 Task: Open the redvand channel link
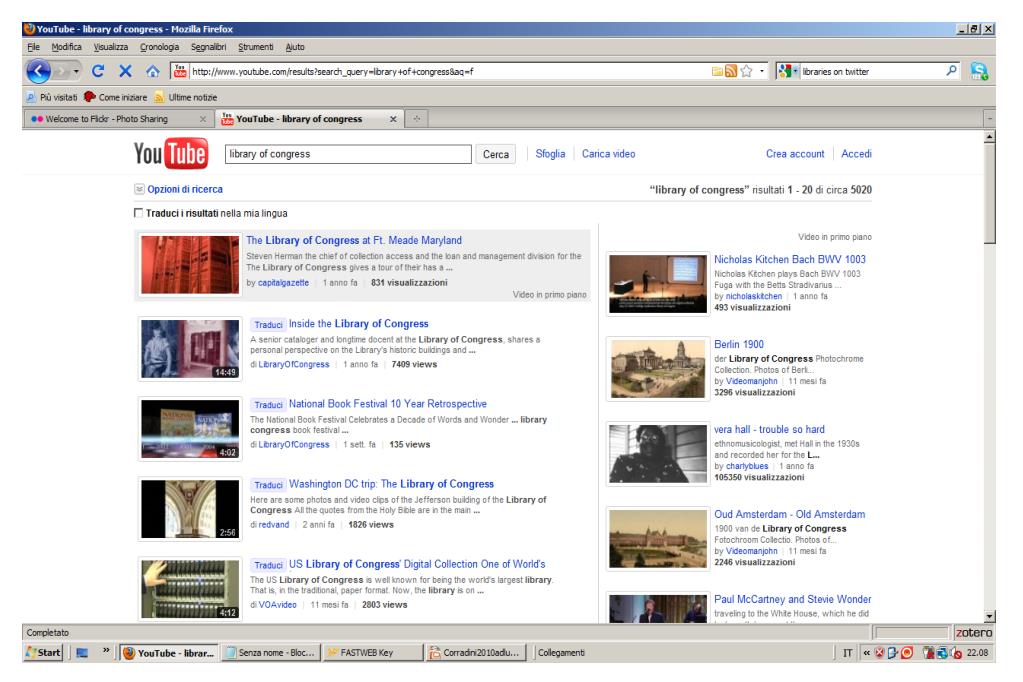(273, 525)
